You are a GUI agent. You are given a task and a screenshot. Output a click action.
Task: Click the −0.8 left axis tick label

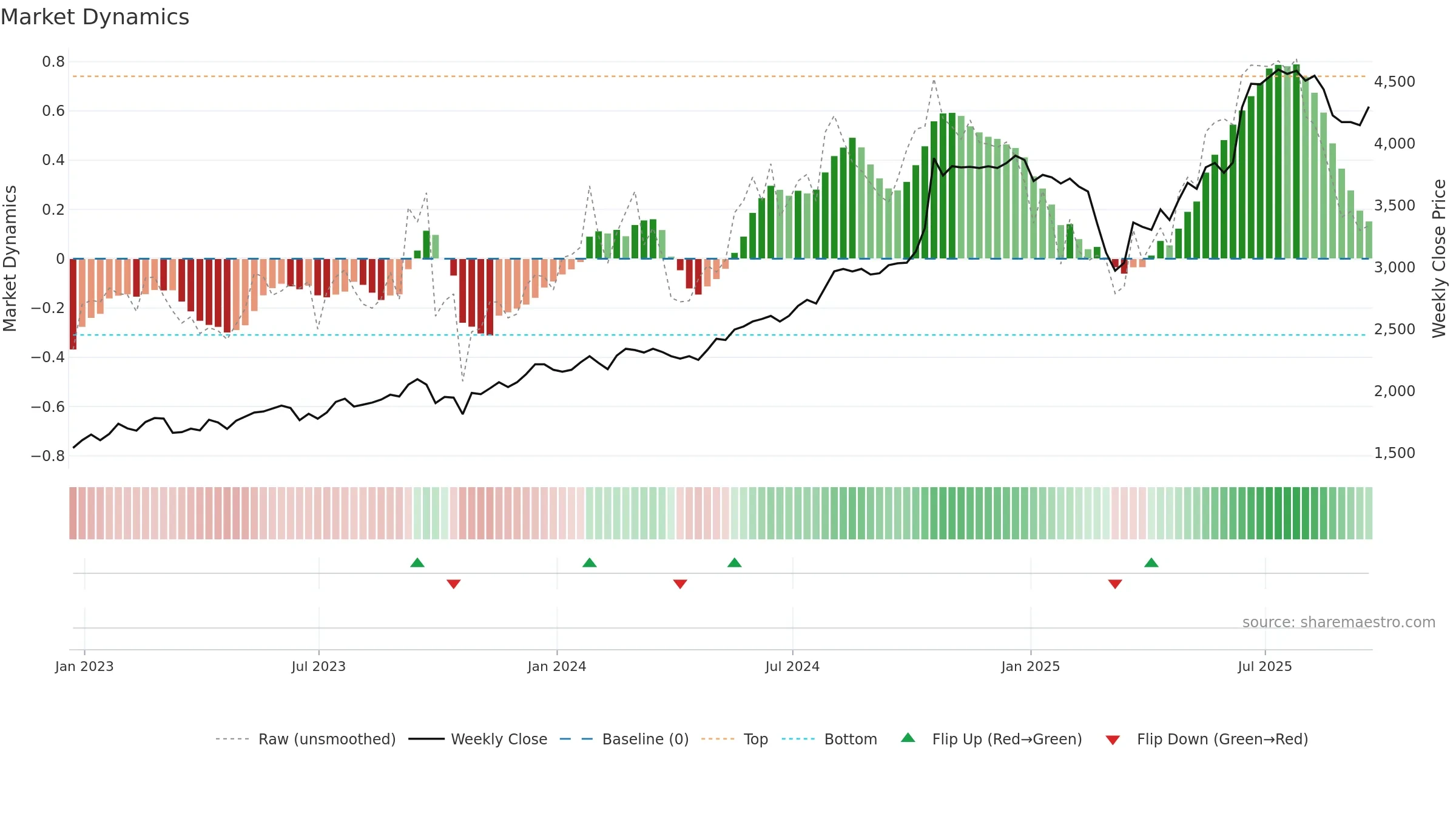48,456
